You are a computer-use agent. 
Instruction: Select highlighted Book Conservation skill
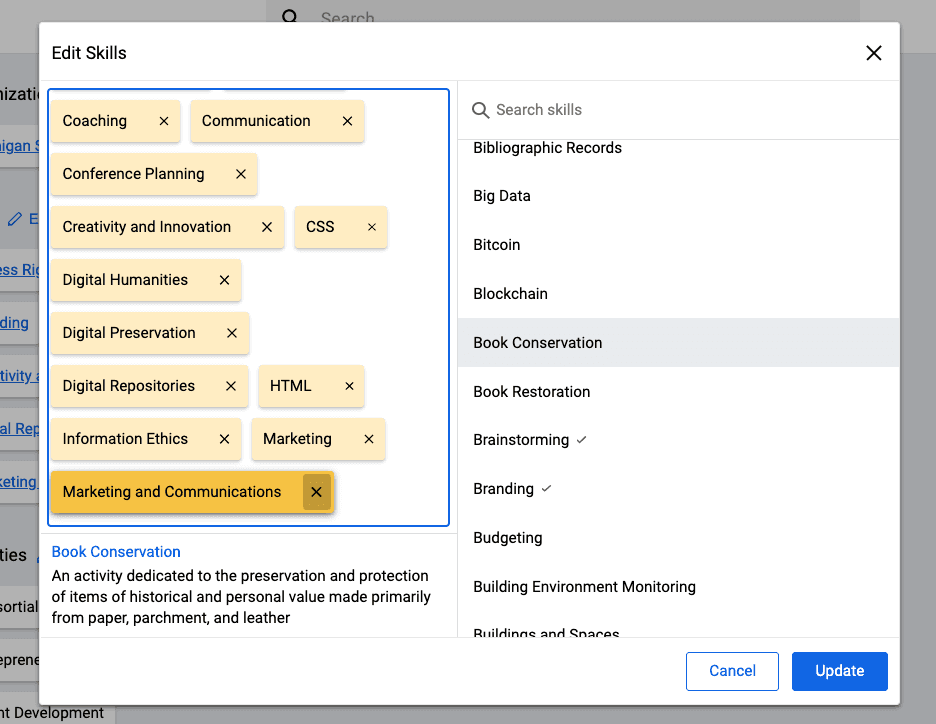[679, 343]
